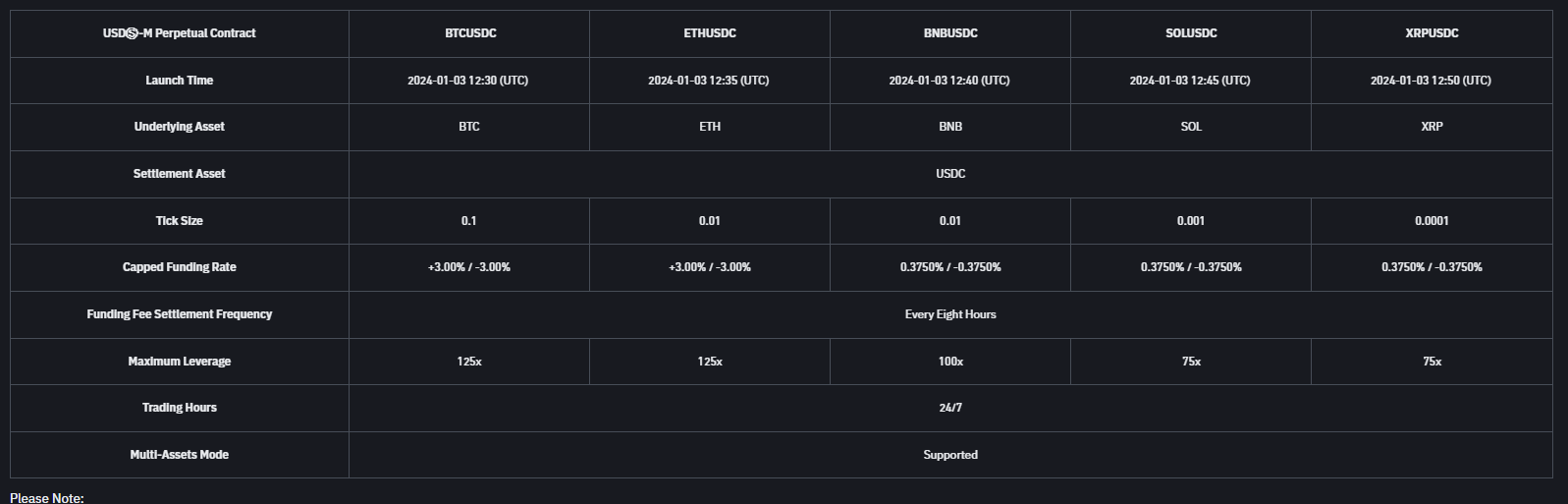Click the Tick Size row label

click(x=179, y=221)
